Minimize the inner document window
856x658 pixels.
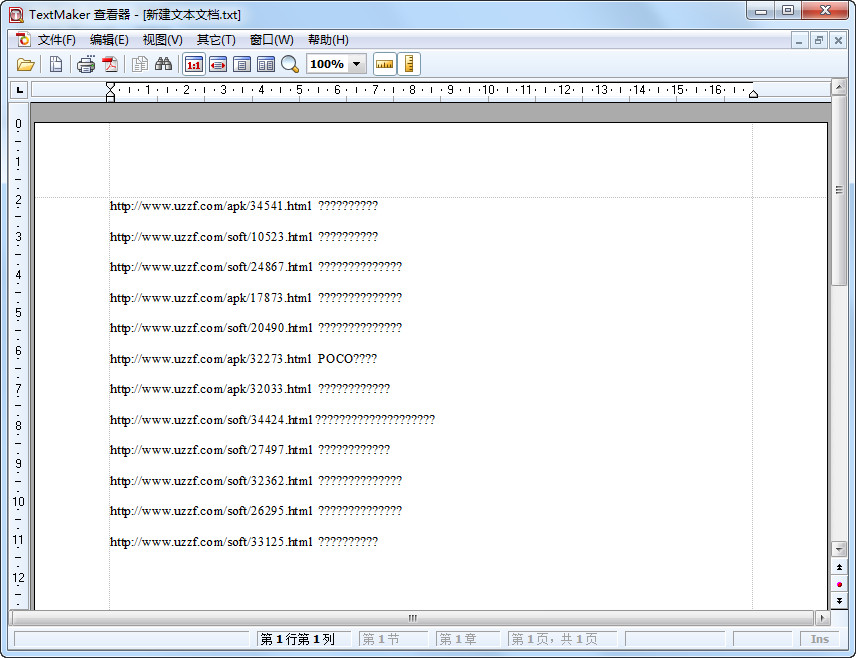click(799, 40)
